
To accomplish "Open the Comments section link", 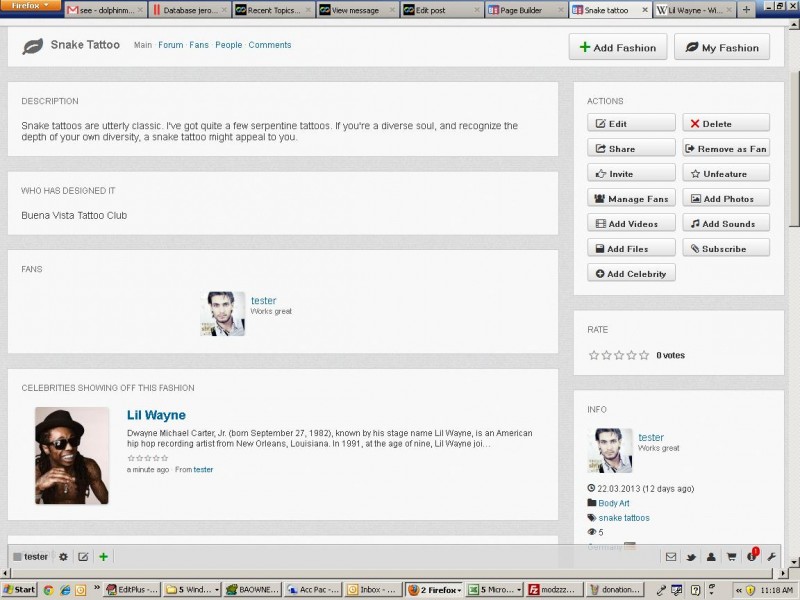I will pos(270,45).
